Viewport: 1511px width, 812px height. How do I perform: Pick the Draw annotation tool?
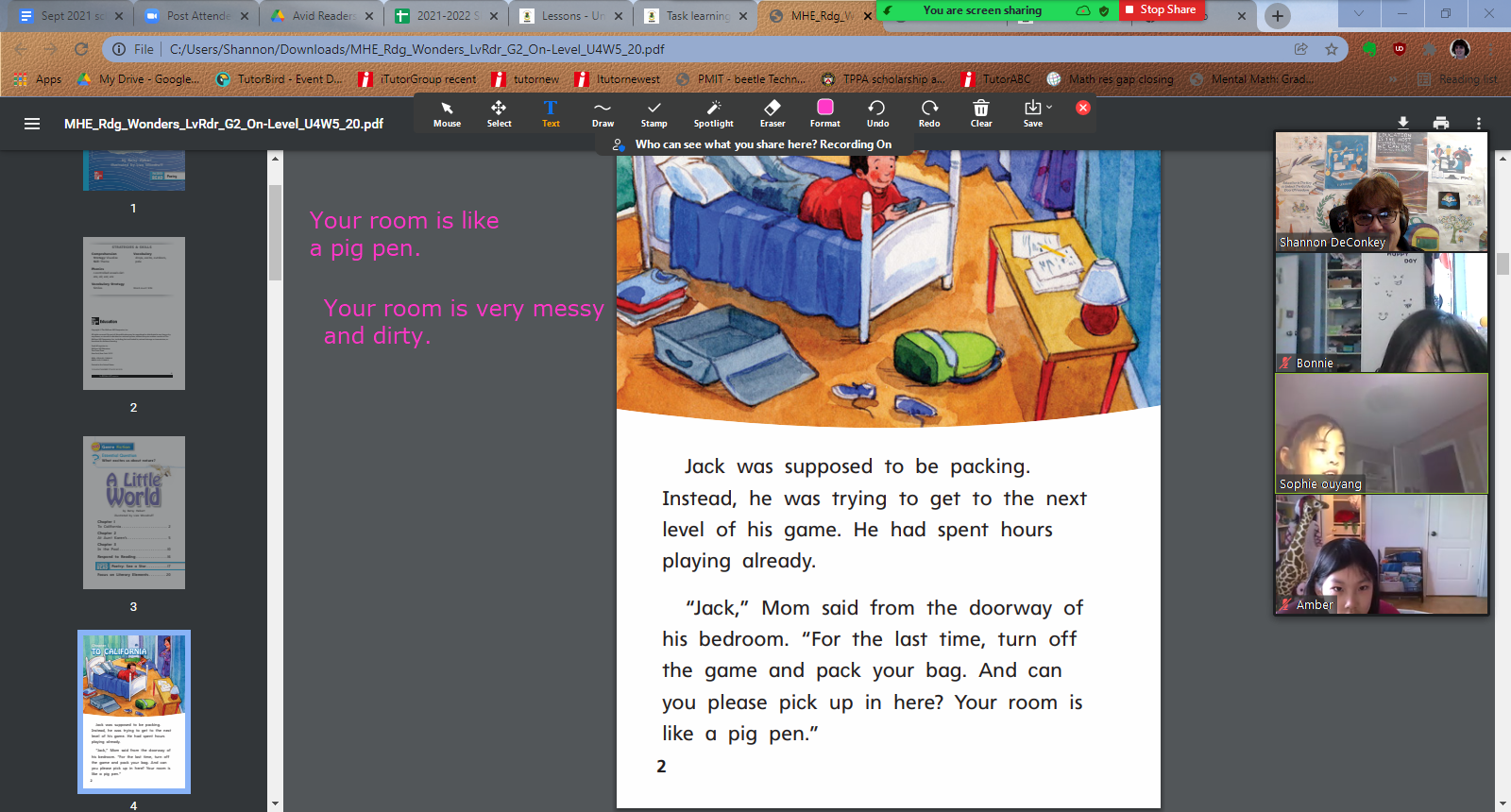coord(603,113)
